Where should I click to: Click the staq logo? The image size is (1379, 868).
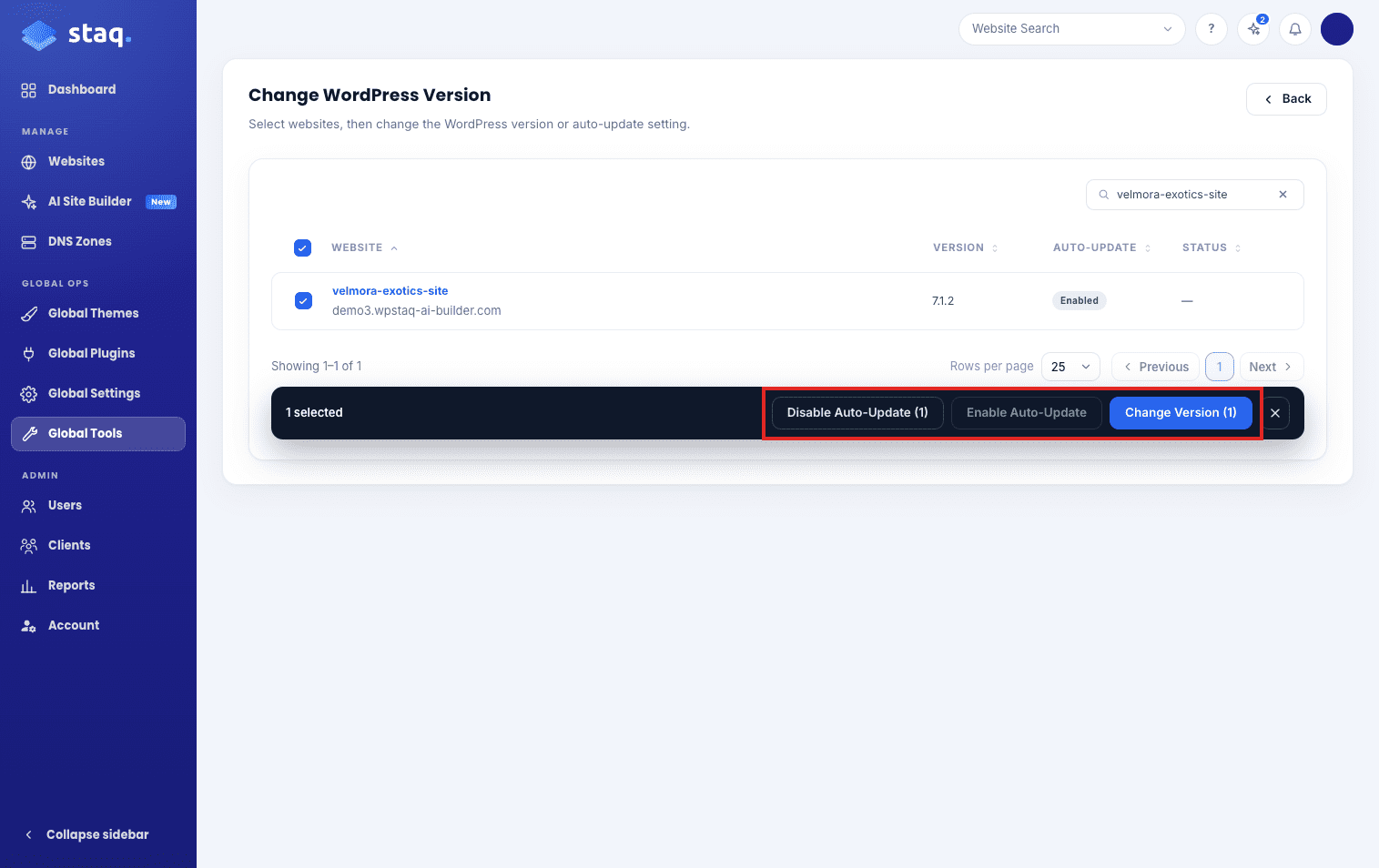[x=76, y=35]
